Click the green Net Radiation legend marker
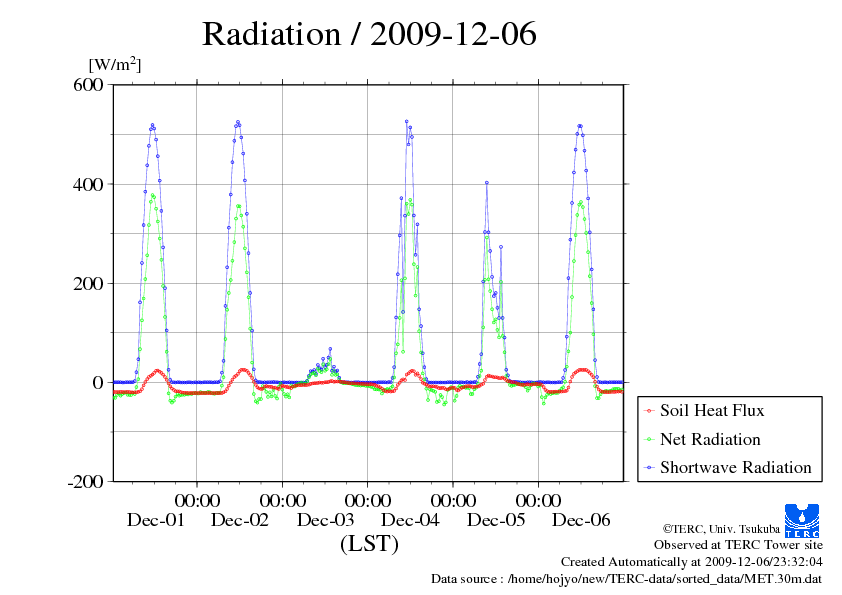Screen dimensions: 842x595 click(650, 439)
